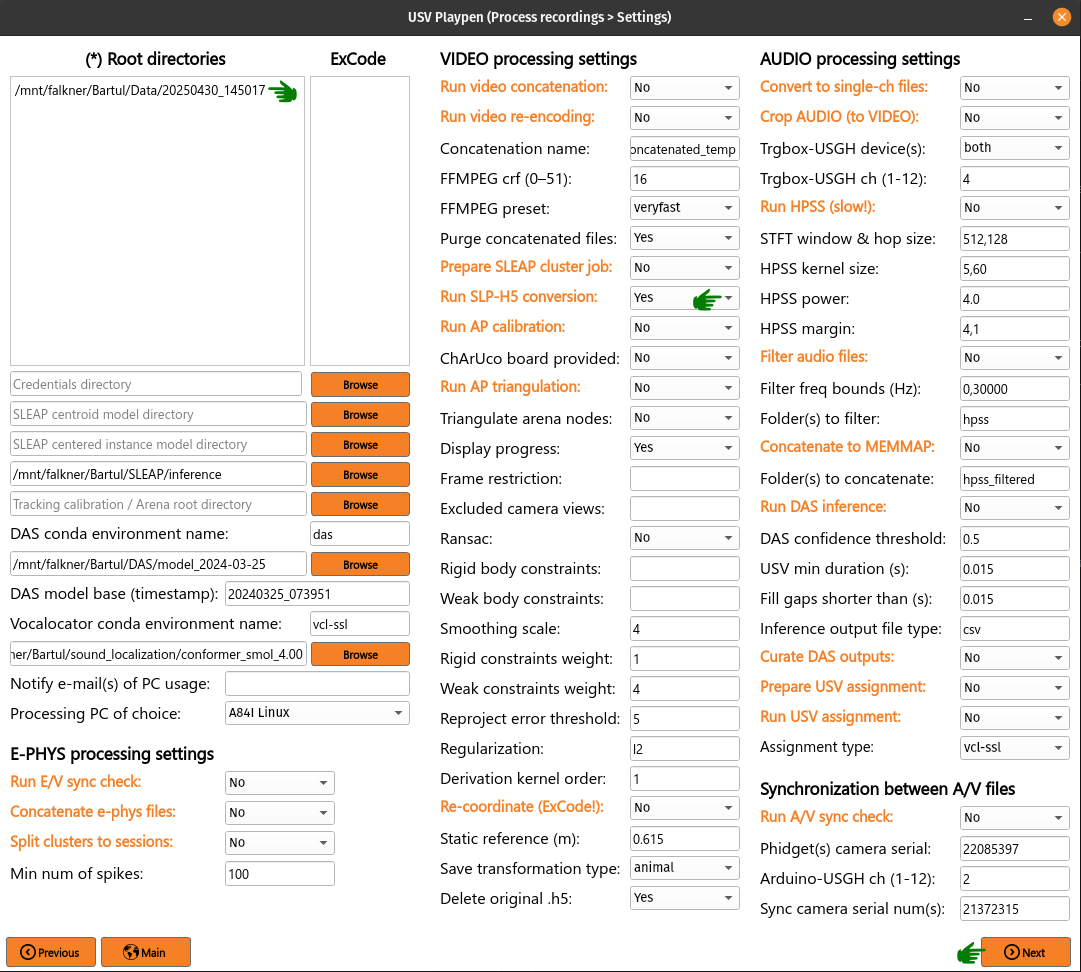Click Min num of spikes field
Screen dimensions: 1081x972
279,873
